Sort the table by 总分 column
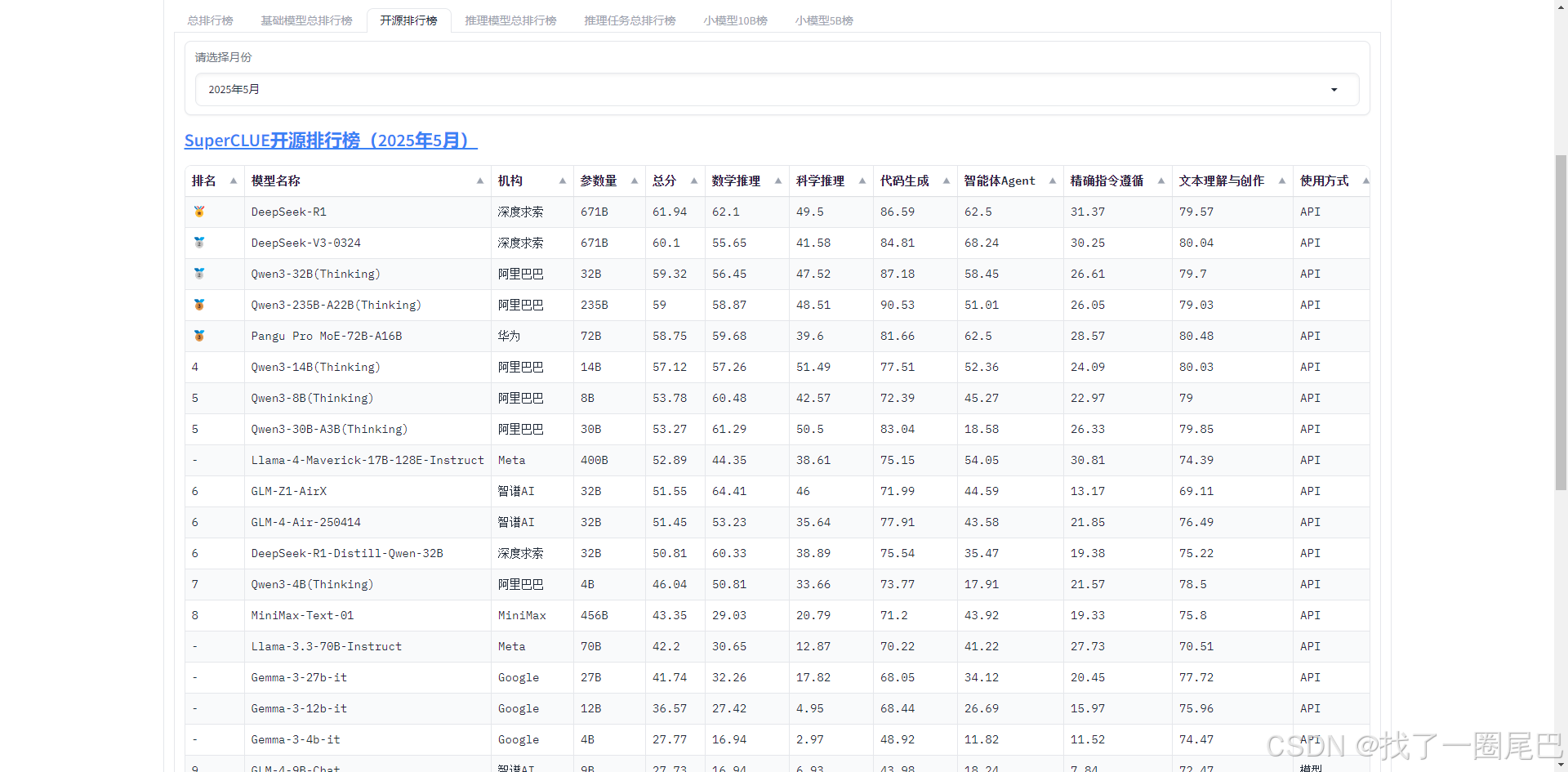 [x=693, y=181]
